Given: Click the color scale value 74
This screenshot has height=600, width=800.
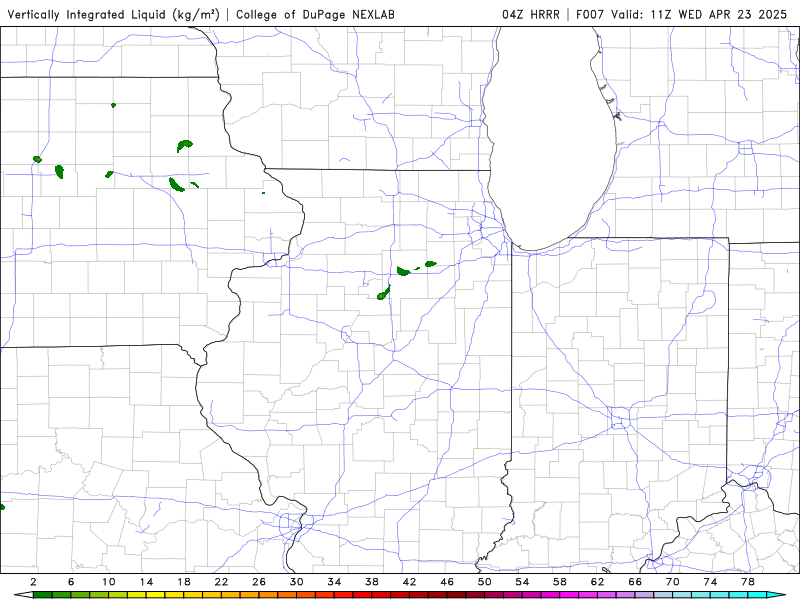Looking at the screenshot, I should tap(710, 582).
